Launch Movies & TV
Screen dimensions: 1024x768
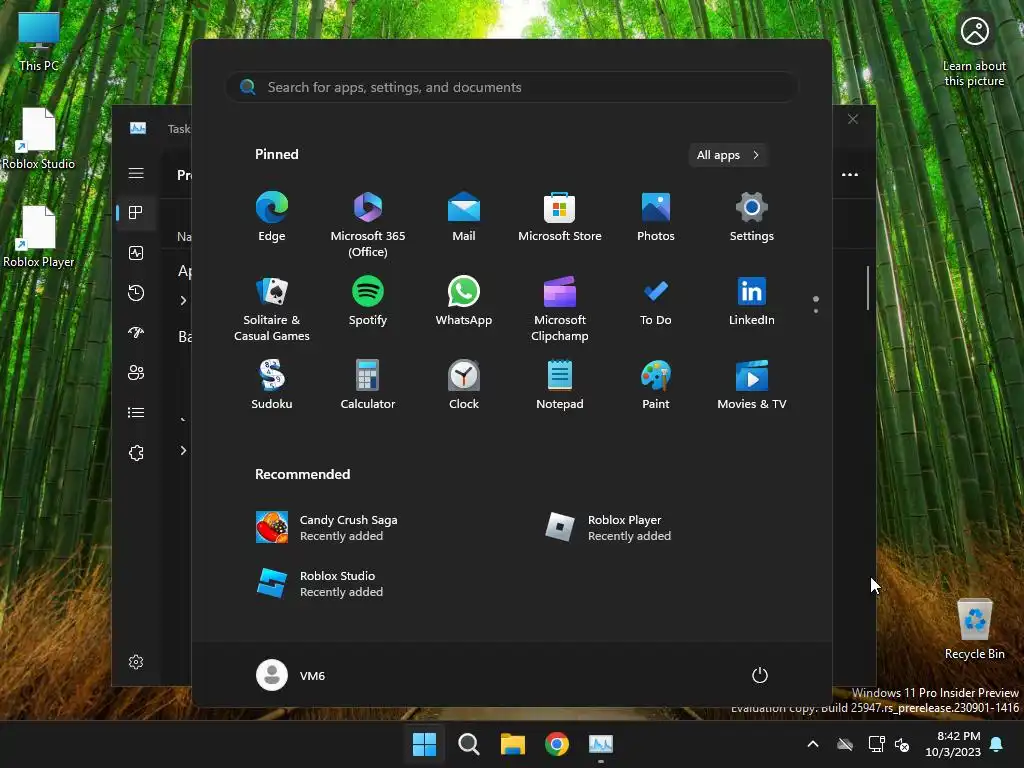[752, 385]
